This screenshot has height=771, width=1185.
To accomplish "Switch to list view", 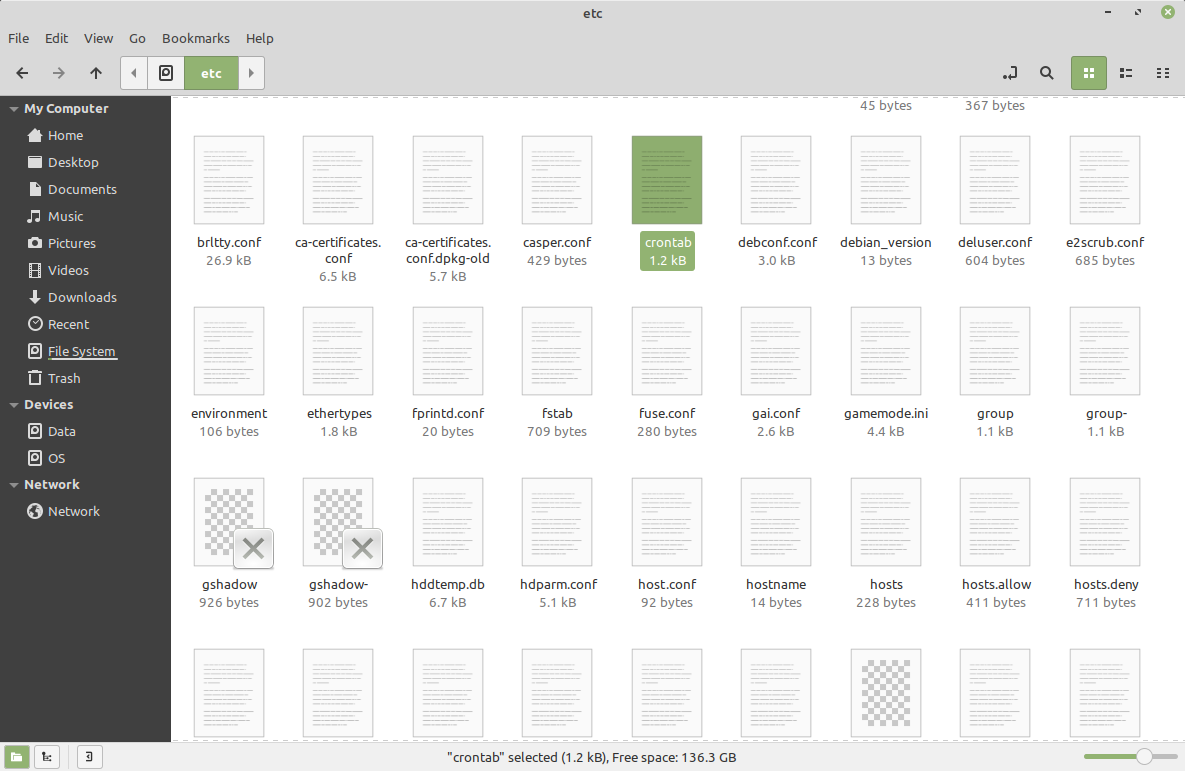I will (1126, 73).
